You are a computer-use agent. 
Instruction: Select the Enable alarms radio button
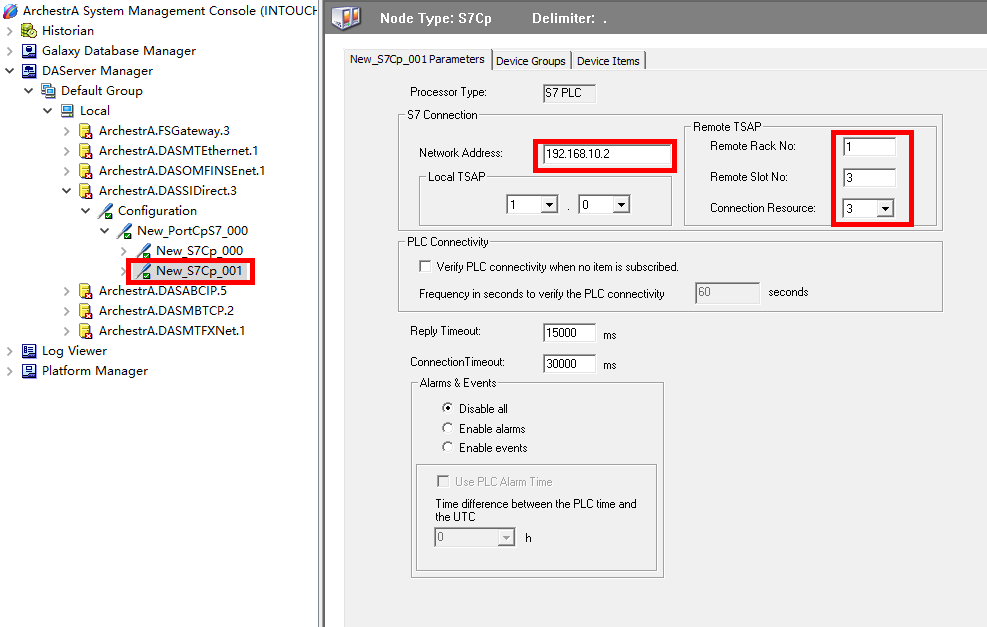pyautogui.click(x=447, y=428)
